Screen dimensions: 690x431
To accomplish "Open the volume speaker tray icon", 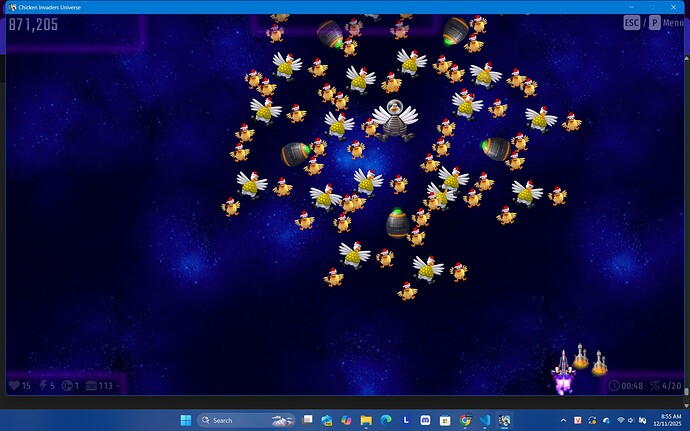I will pos(631,420).
